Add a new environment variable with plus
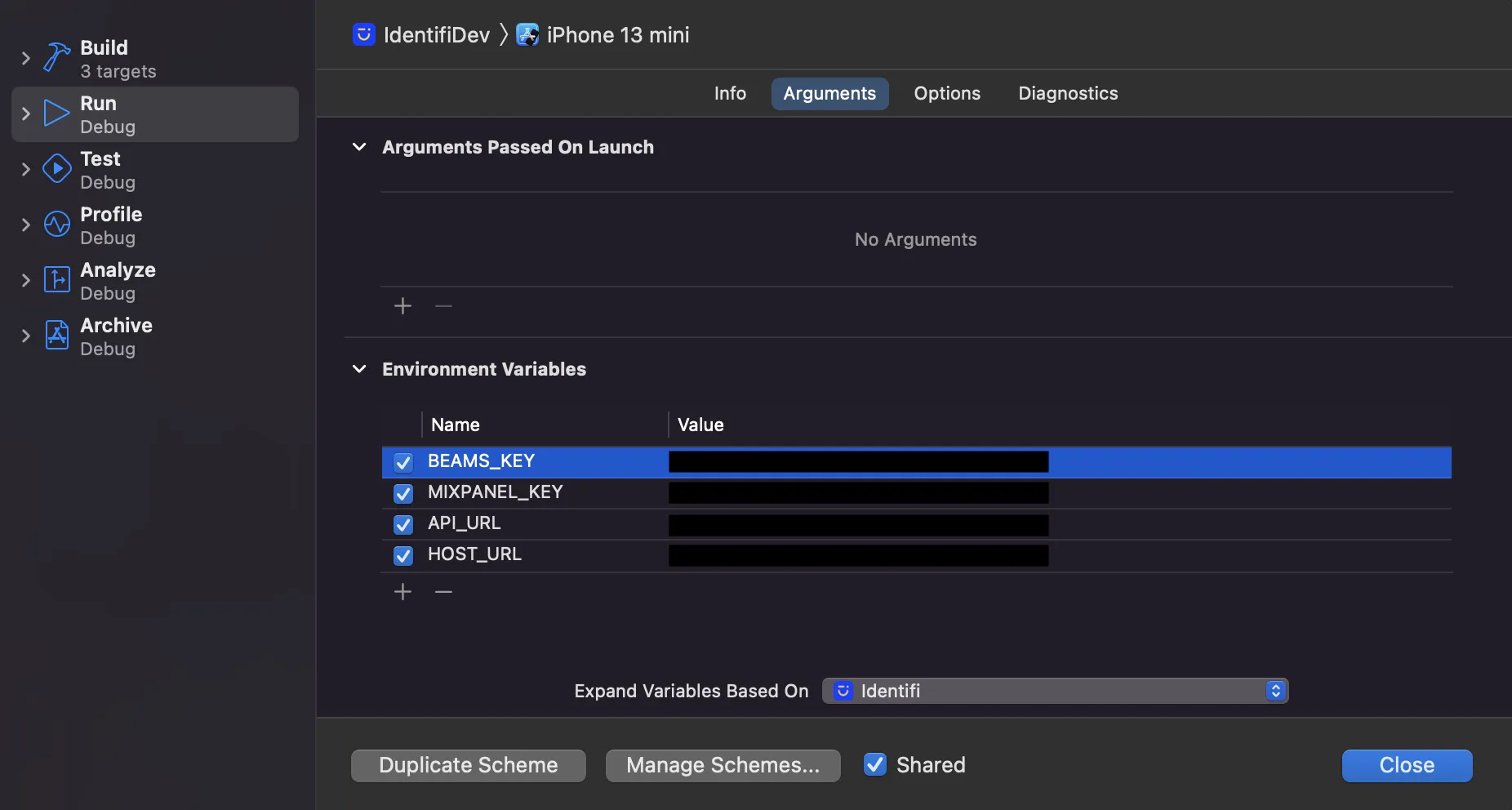The height and width of the screenshot is (810, 1512). (x=402, y=592)
